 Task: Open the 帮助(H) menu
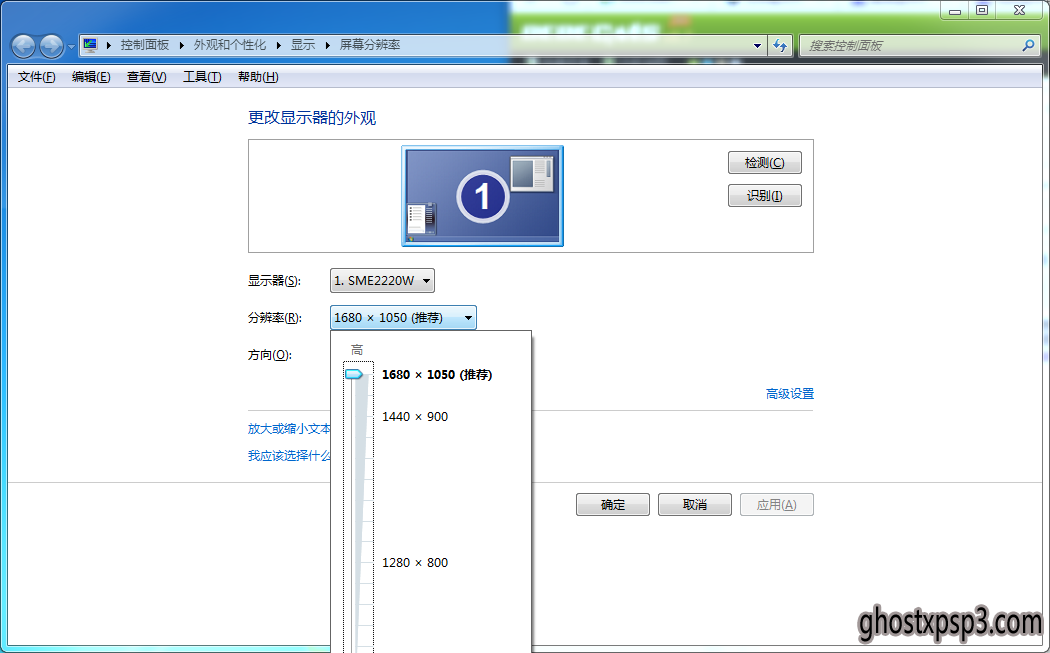[x=258, y=77]
